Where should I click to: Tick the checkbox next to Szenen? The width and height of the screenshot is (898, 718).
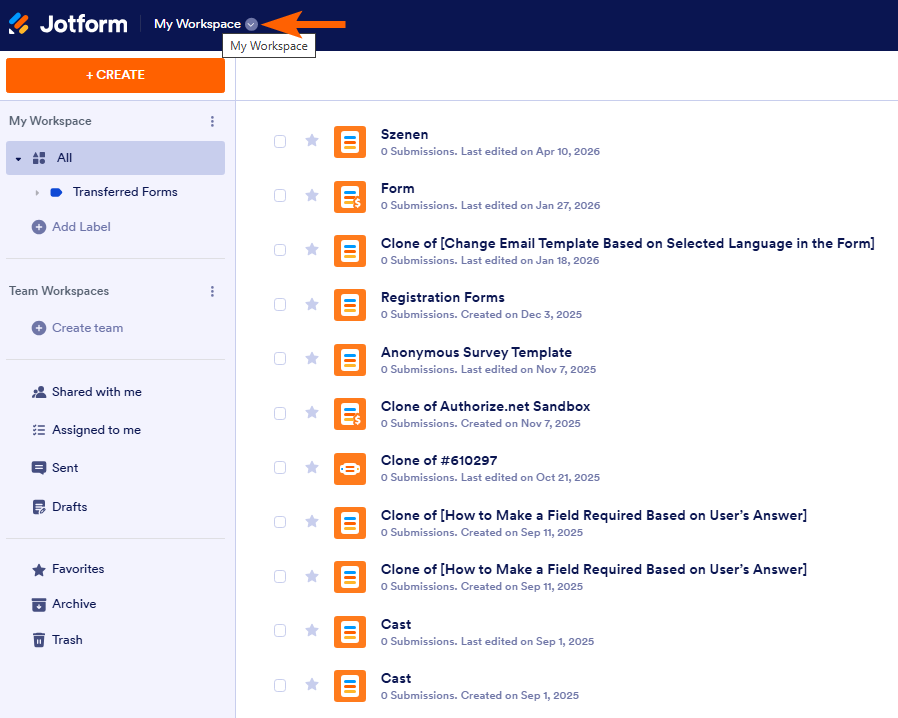click(280, 142)
